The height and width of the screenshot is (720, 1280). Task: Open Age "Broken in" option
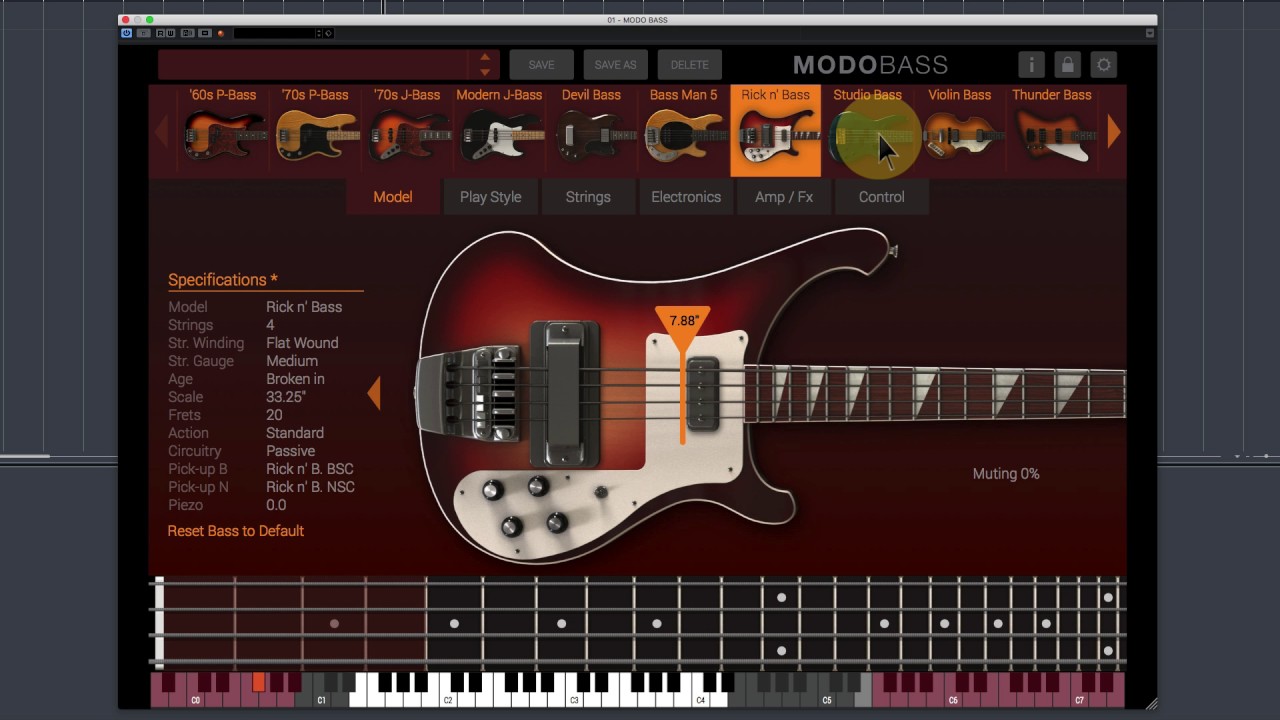tap(295, 379)
